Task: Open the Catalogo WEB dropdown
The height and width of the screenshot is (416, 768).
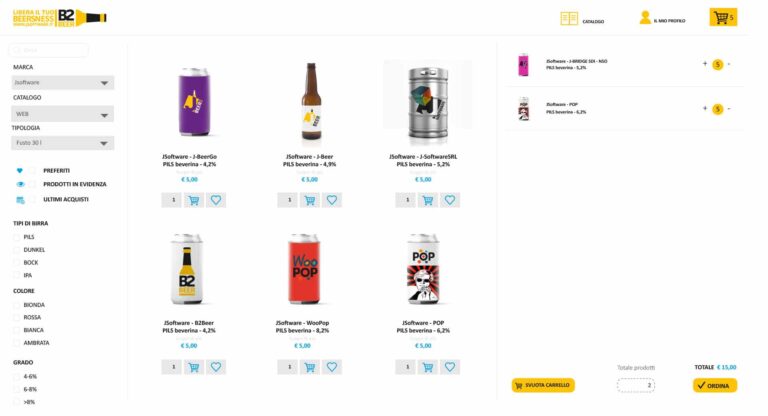Action: pyautogui.click(x=104, y=115)
